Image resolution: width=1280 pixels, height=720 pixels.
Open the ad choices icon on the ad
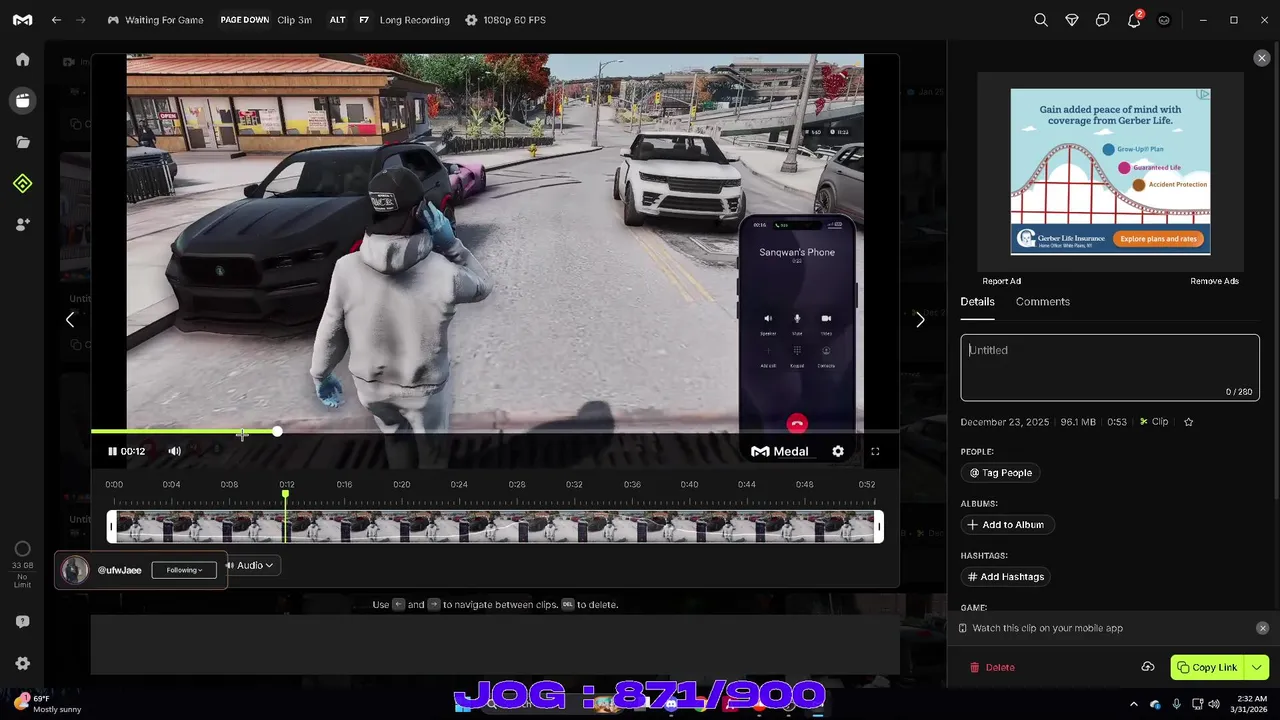click(x=1204, y=94)
